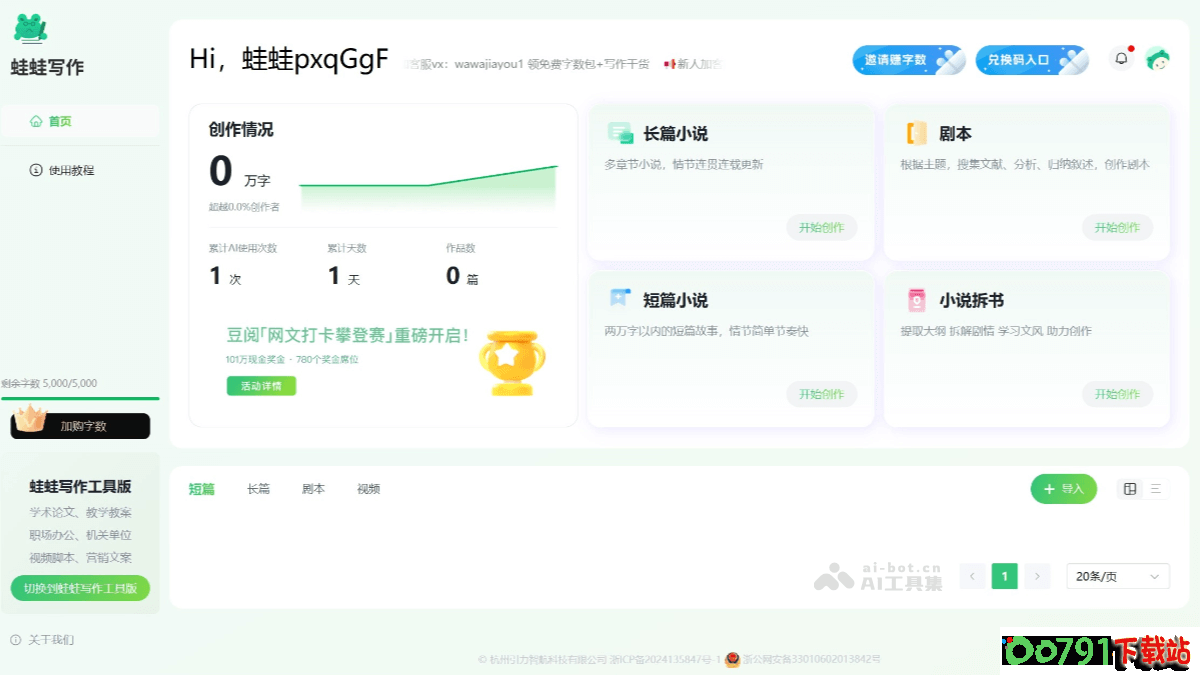The image size is (1200, 675).
Task: Go to previous page arrow
Action: (972, 576)
